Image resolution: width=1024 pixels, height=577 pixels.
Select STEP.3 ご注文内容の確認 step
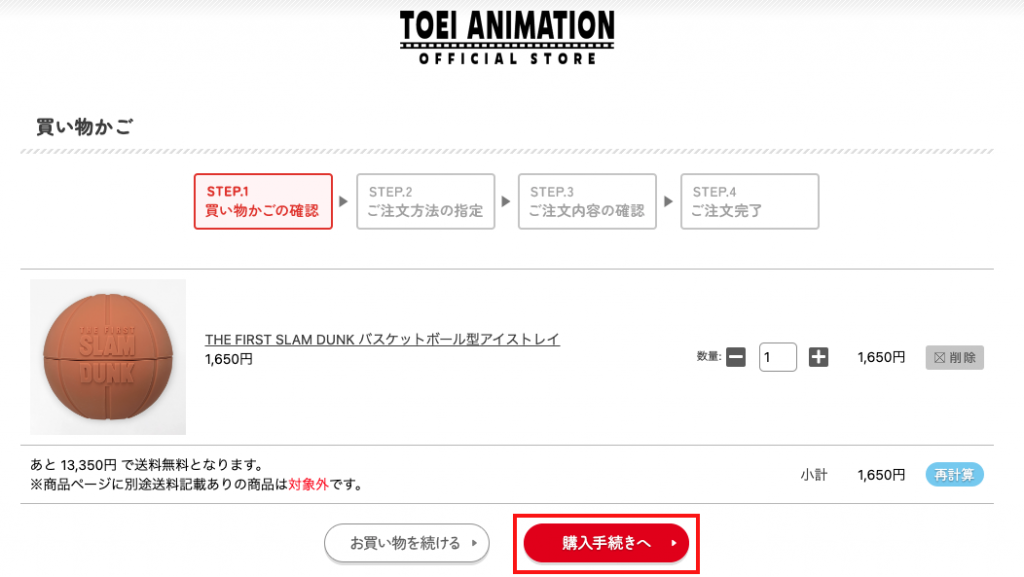point(587,201)
